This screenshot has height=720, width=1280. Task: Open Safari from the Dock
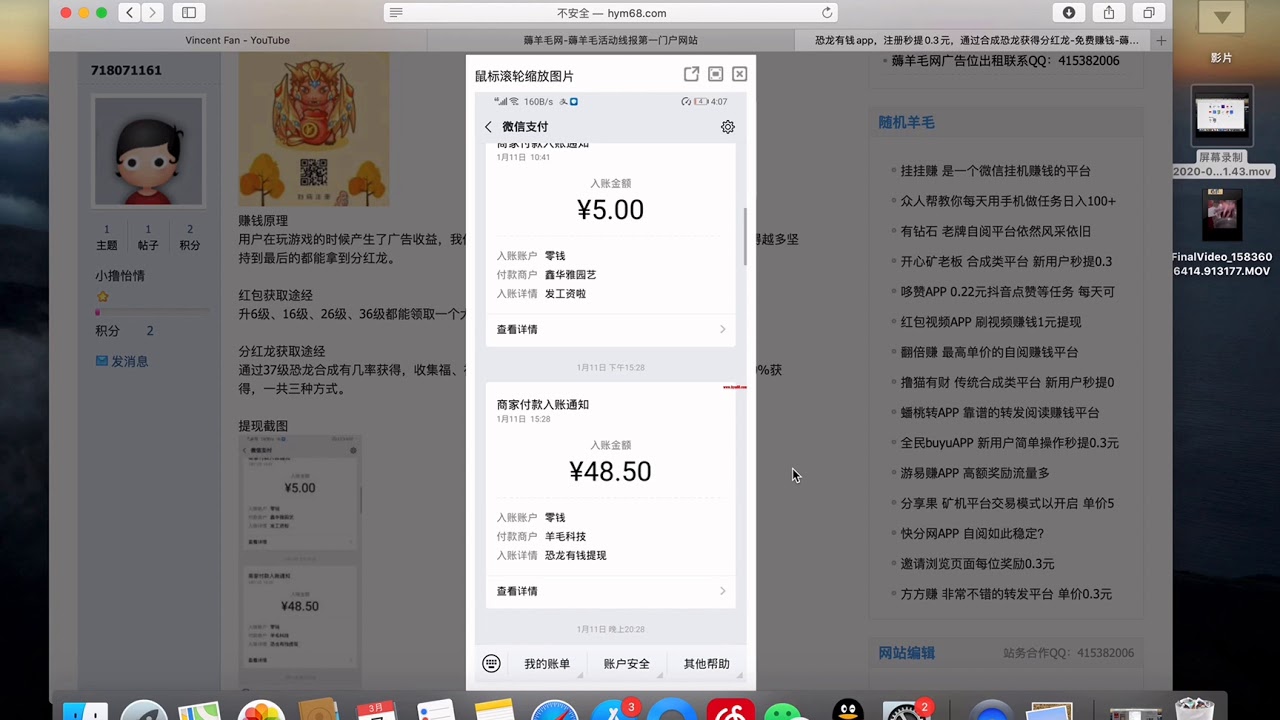tap(555, 709)
